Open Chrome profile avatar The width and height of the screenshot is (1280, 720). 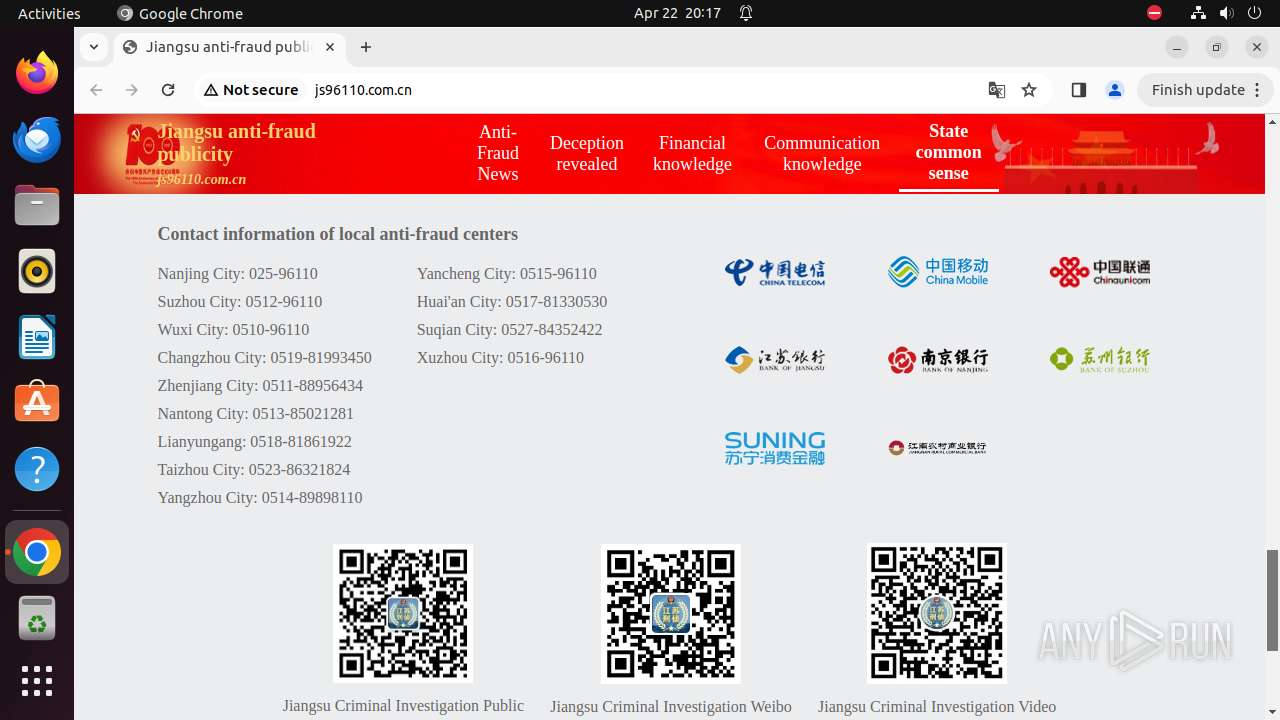(x=1115, y=90)
